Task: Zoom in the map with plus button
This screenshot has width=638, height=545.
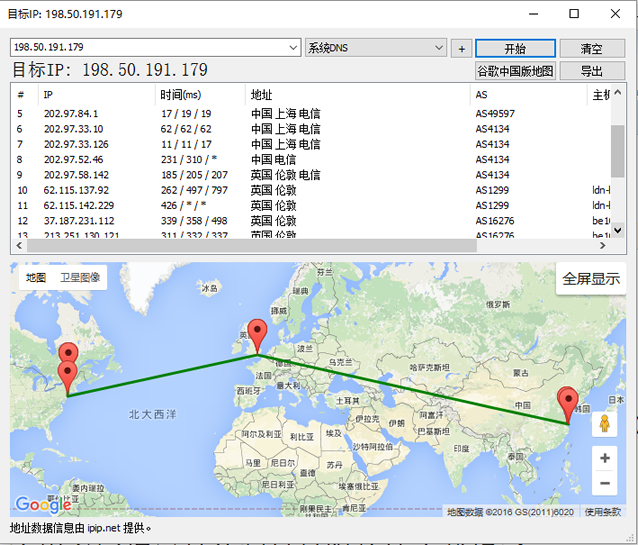Action: pyautogui.click(x=604, y=458)
